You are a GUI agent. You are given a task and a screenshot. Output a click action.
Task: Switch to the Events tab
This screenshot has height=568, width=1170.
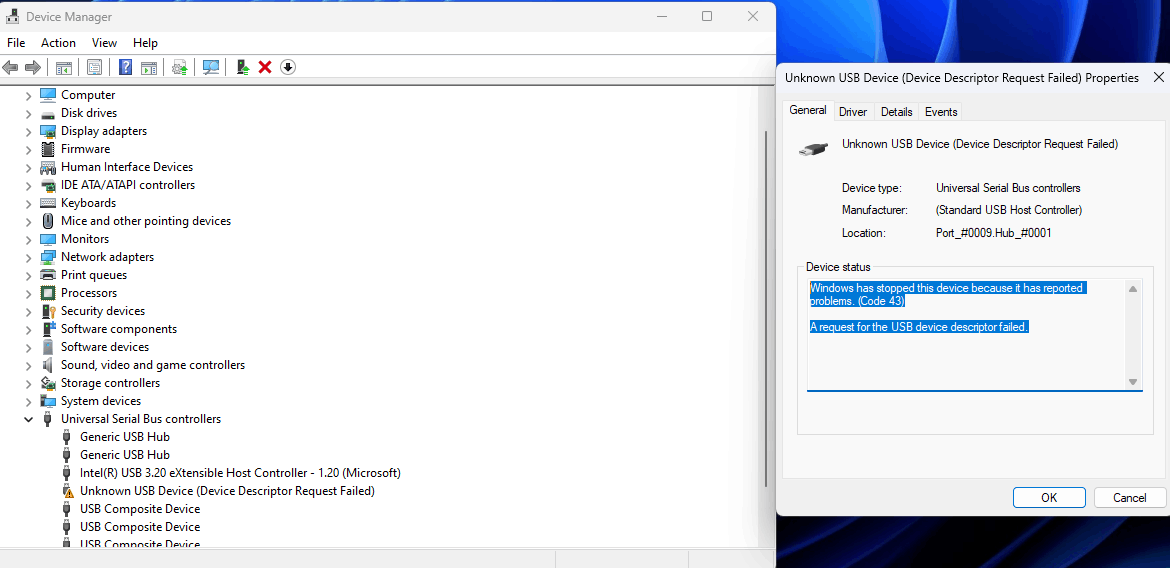(941, 112)
